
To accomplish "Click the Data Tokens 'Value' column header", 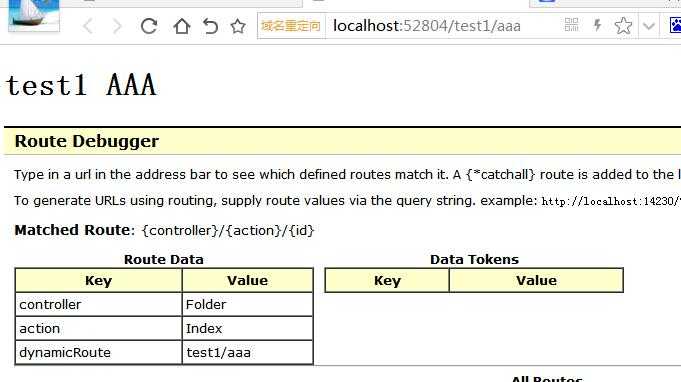I will [536, 280].
